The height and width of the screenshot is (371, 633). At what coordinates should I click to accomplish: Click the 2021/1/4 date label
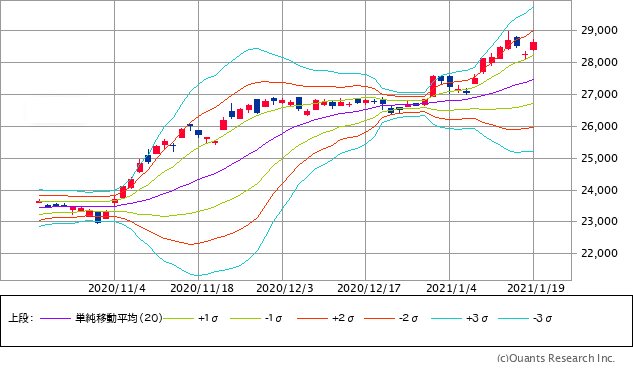point(451,288)
